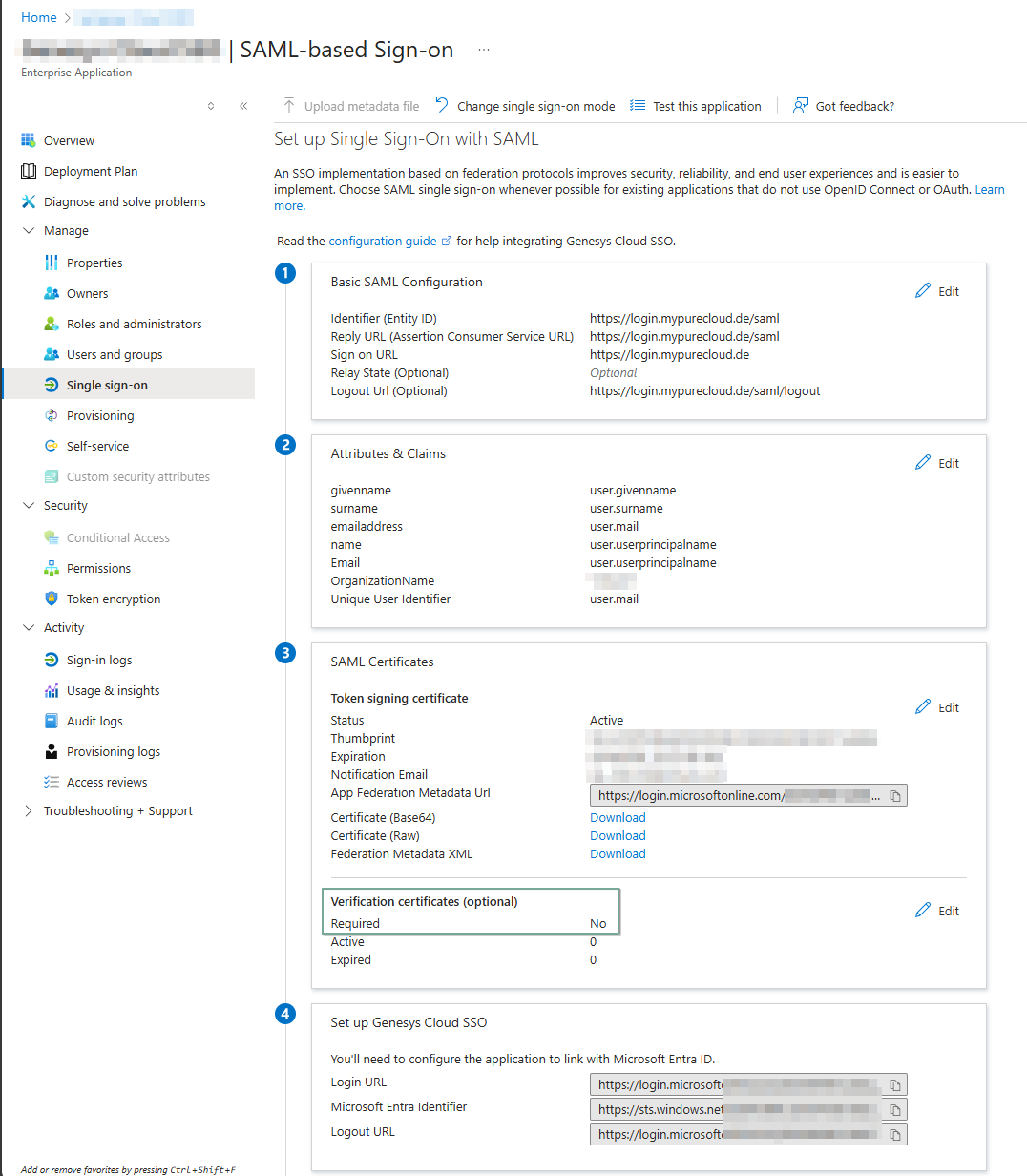Click 'user.surname' claim value
This screenshot has width=1027, height=1176.
(626, 508)
